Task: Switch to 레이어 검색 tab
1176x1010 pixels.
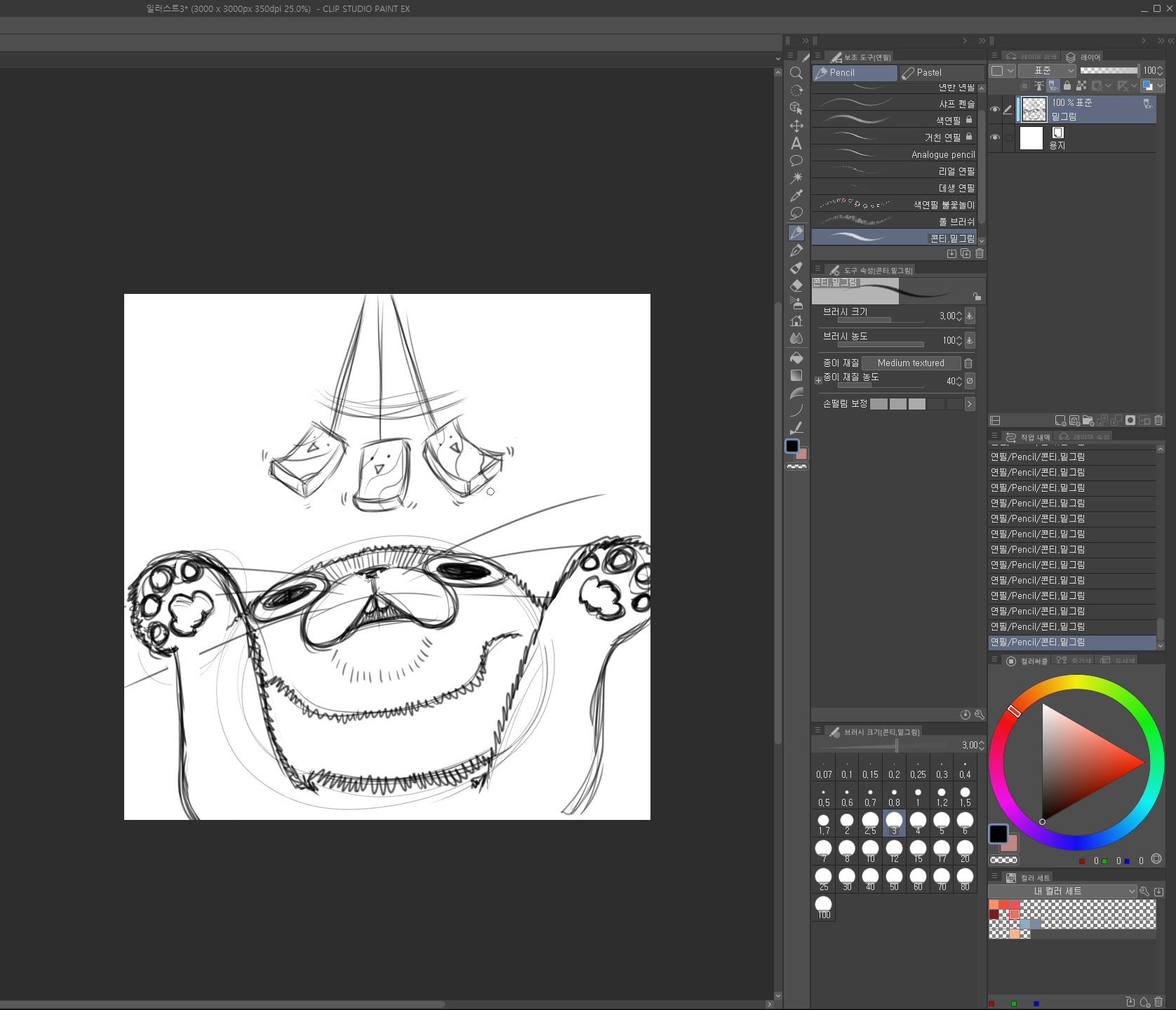Action: (x=1031, y=57)
